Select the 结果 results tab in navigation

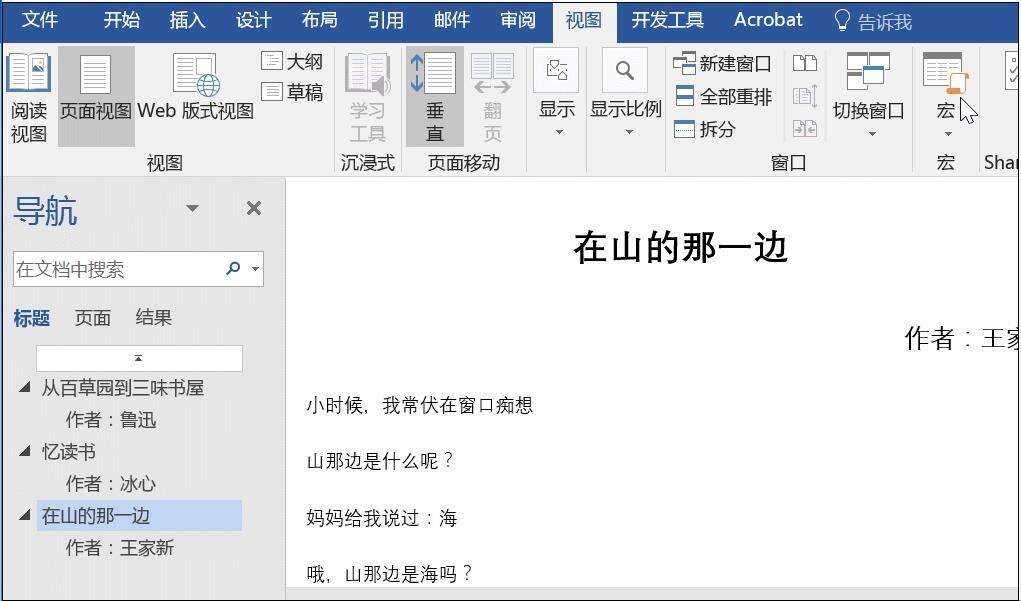154,318
